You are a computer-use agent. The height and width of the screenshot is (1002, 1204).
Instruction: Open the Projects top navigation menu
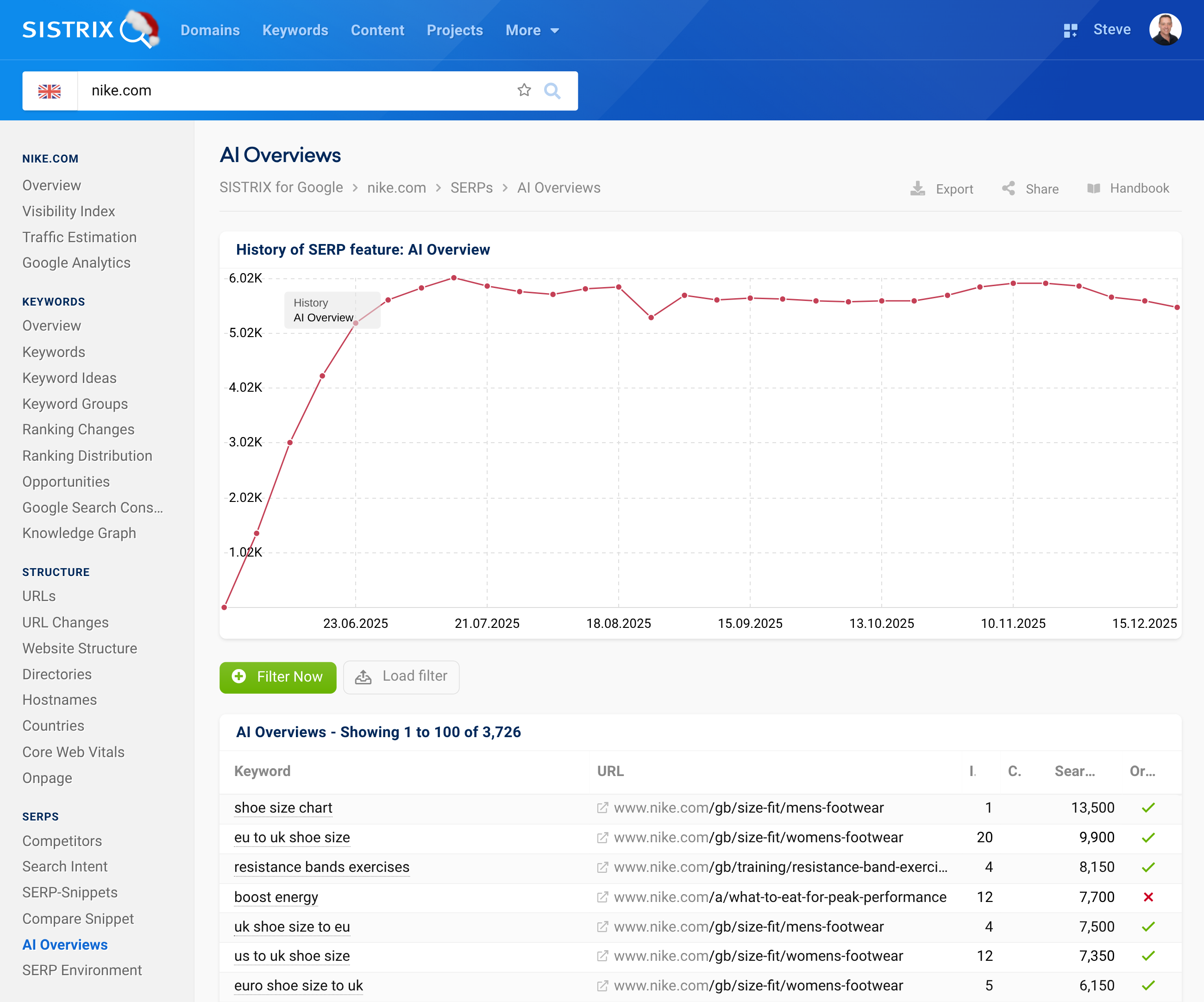(x=455, y=31)
